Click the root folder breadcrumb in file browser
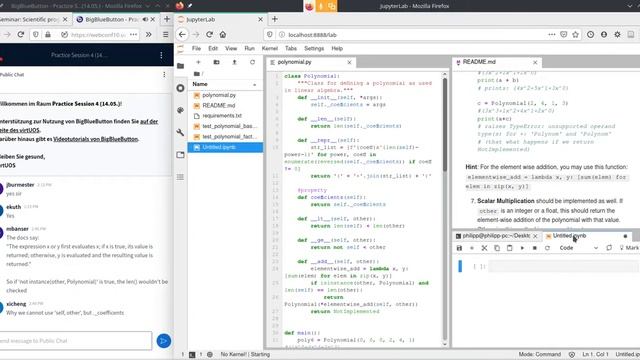 click(198, 74)
